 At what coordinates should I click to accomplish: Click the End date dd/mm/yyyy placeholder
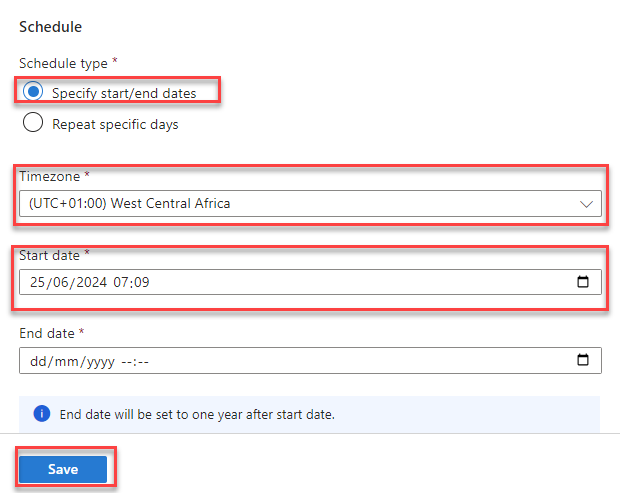click(x=70, y=360)
